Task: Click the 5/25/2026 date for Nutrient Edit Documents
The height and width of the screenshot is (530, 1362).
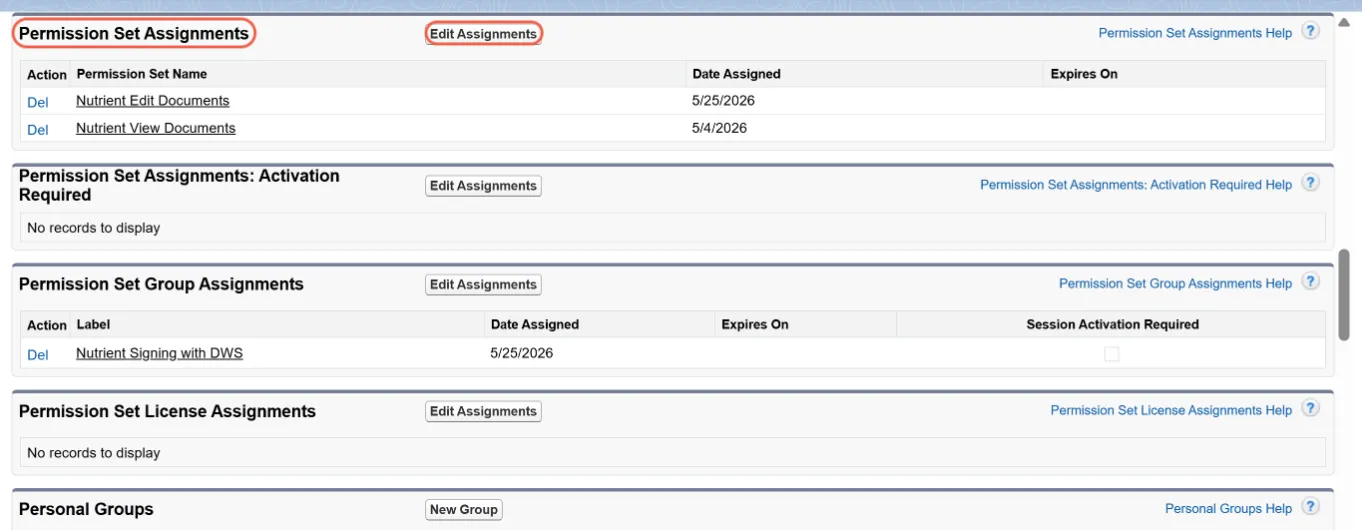Action: [x=723, y=101]
